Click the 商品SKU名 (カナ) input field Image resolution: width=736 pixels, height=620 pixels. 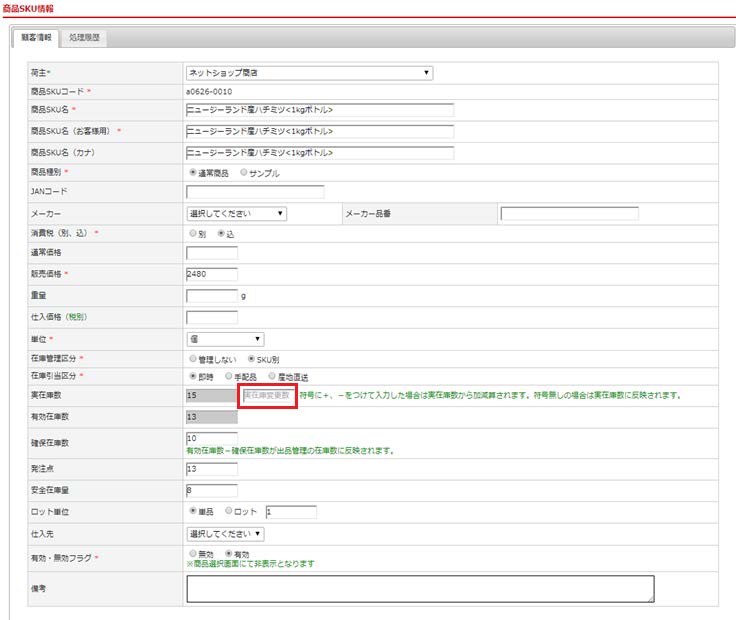[320, 152]
